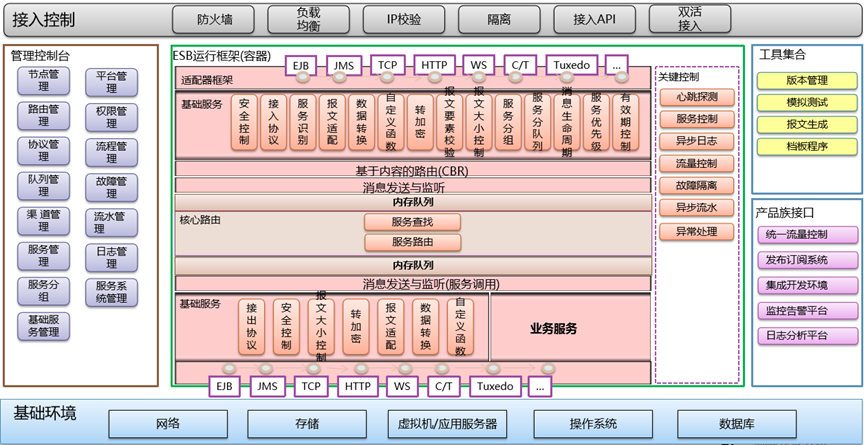
Task: Select the 服务路由 box in core routing
Action: click(412, 242)
